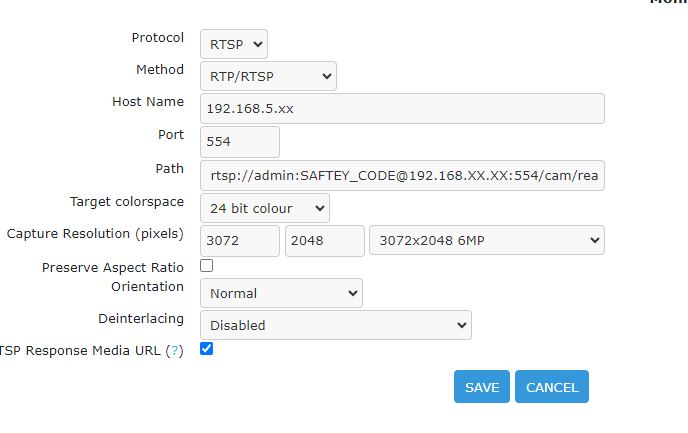
Task: Open the 3072x2048 6MP resolution dropdown
Action: [x=487, y=240]
